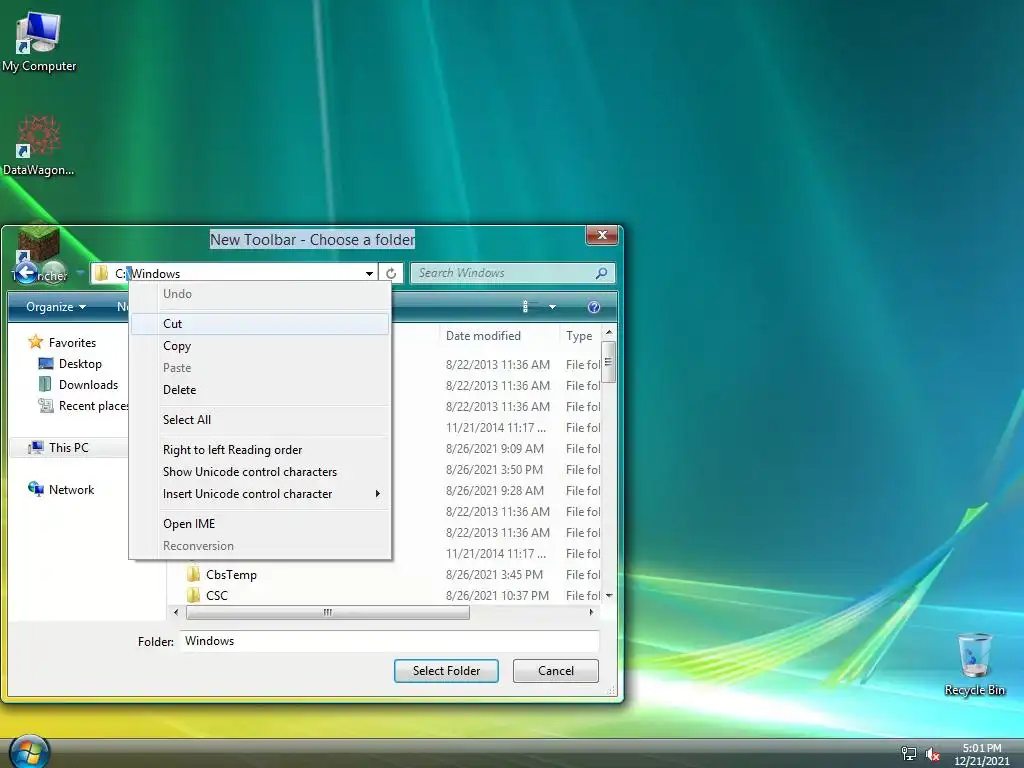Expand the address bar history dropdown
Screen dimensions: 1024x768
coord(369,274)
